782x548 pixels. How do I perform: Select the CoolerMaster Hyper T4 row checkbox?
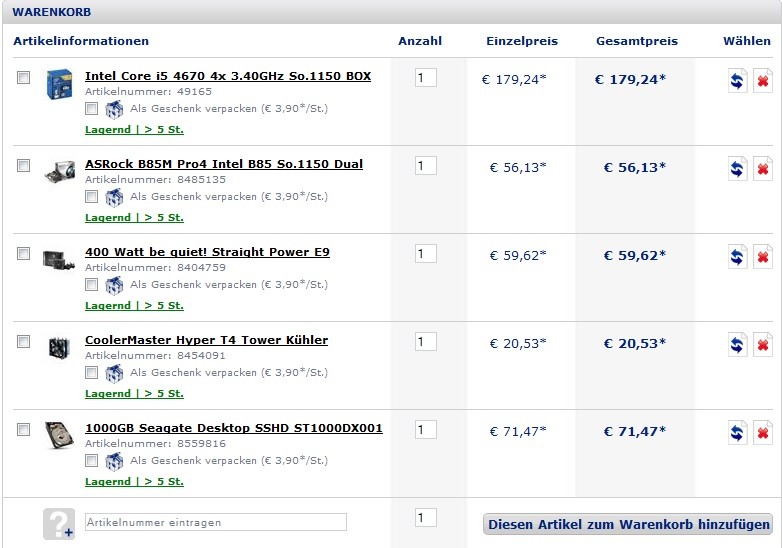[x=23, y=341]
